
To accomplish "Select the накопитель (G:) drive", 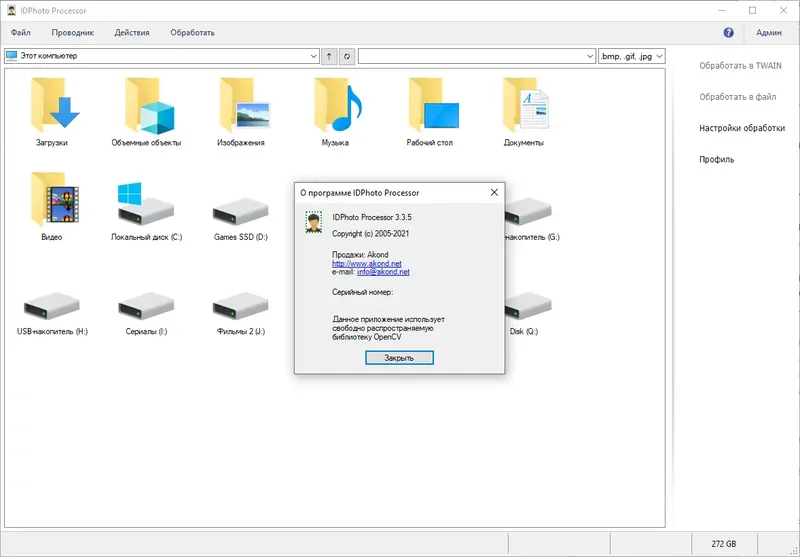I will tap(532, 217).
